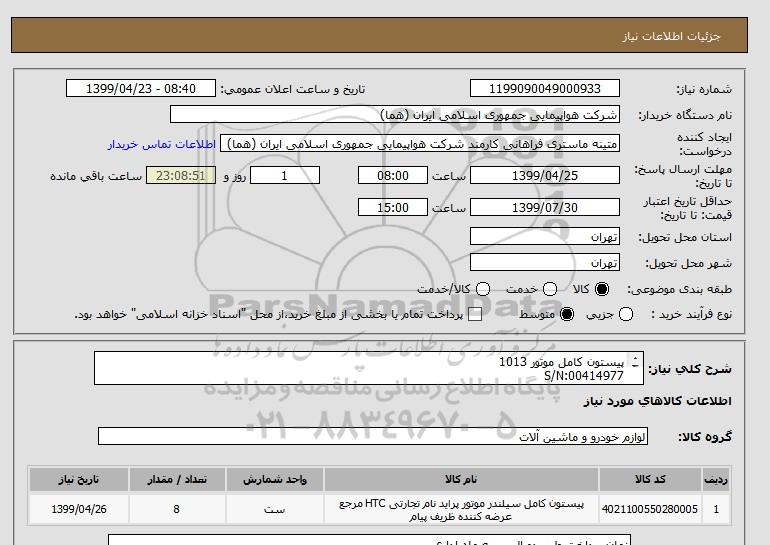Image resolution: width=770 pixels, height=545 pixels.
Task: Click the deadline time field 08:00
Action: (x=393, y=175)
